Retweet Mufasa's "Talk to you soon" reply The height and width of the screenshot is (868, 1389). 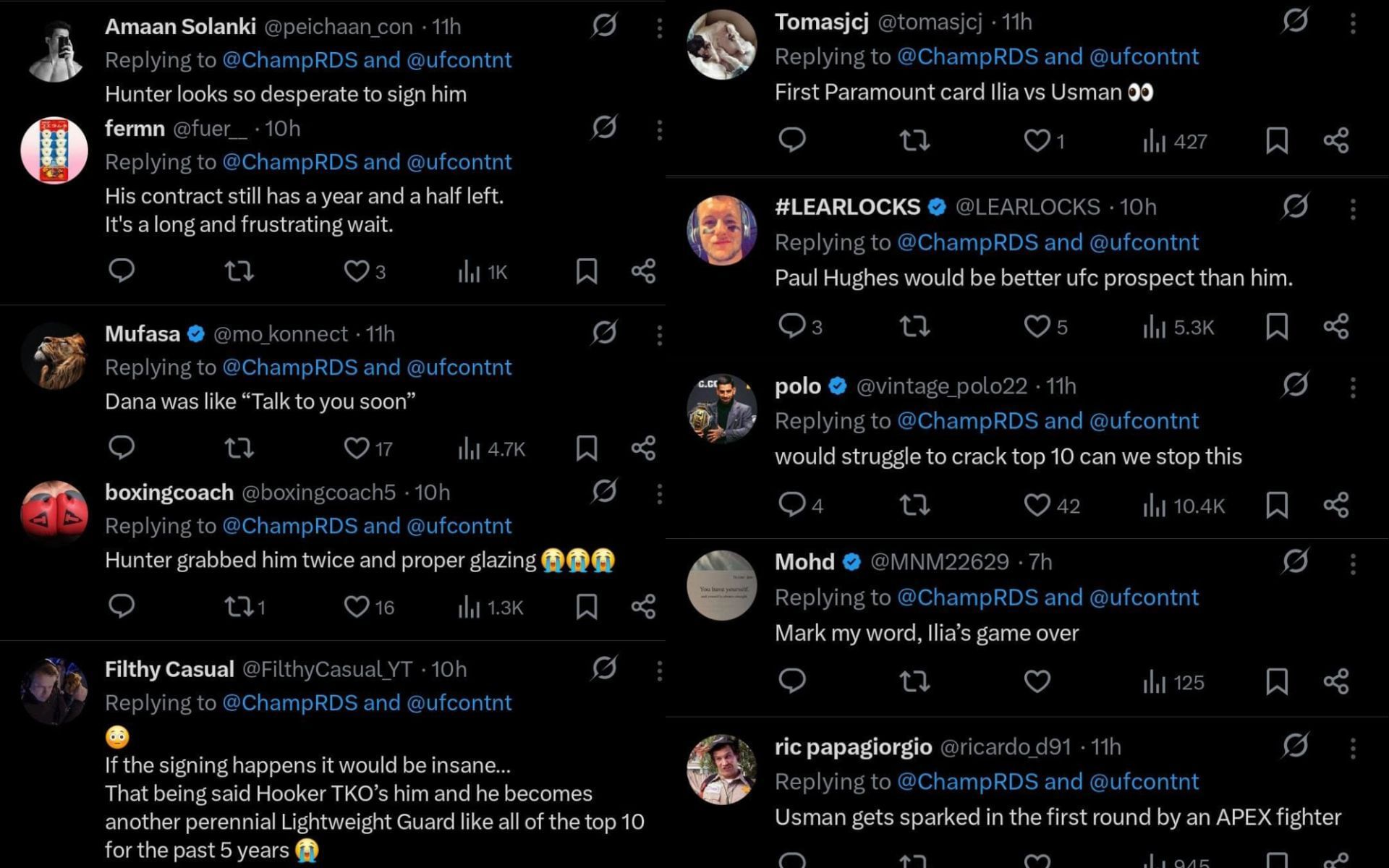click(x=239, y=448)
